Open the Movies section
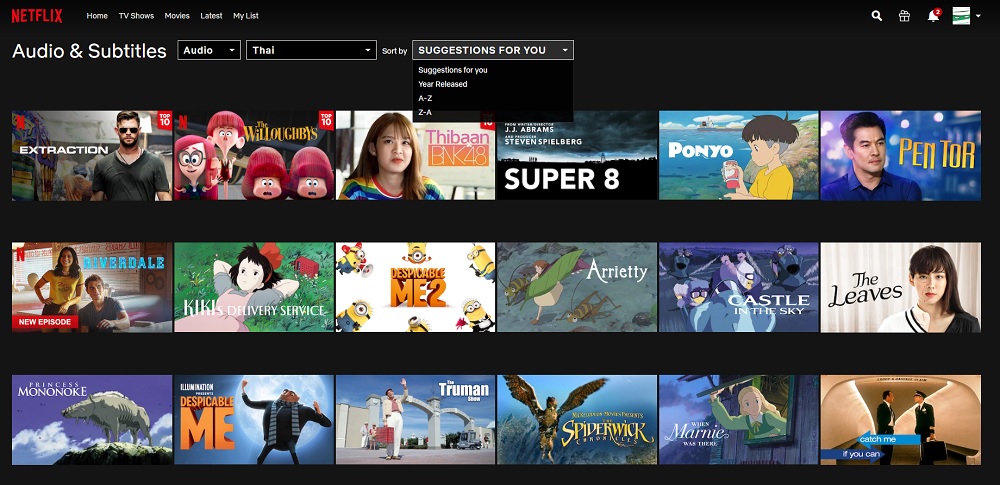 177,16
